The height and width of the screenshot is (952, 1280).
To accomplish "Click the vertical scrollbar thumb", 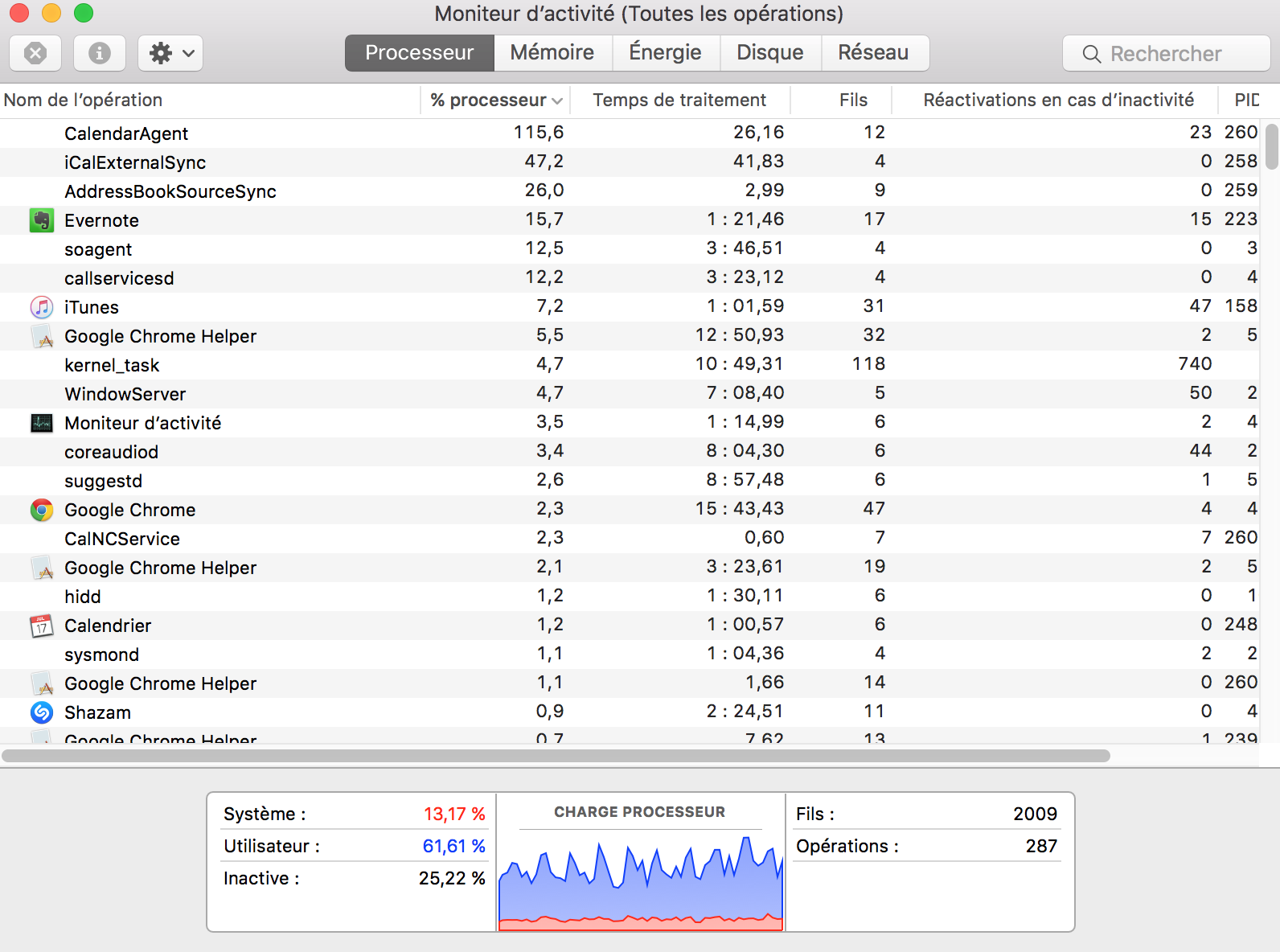I will (1271, 146).
